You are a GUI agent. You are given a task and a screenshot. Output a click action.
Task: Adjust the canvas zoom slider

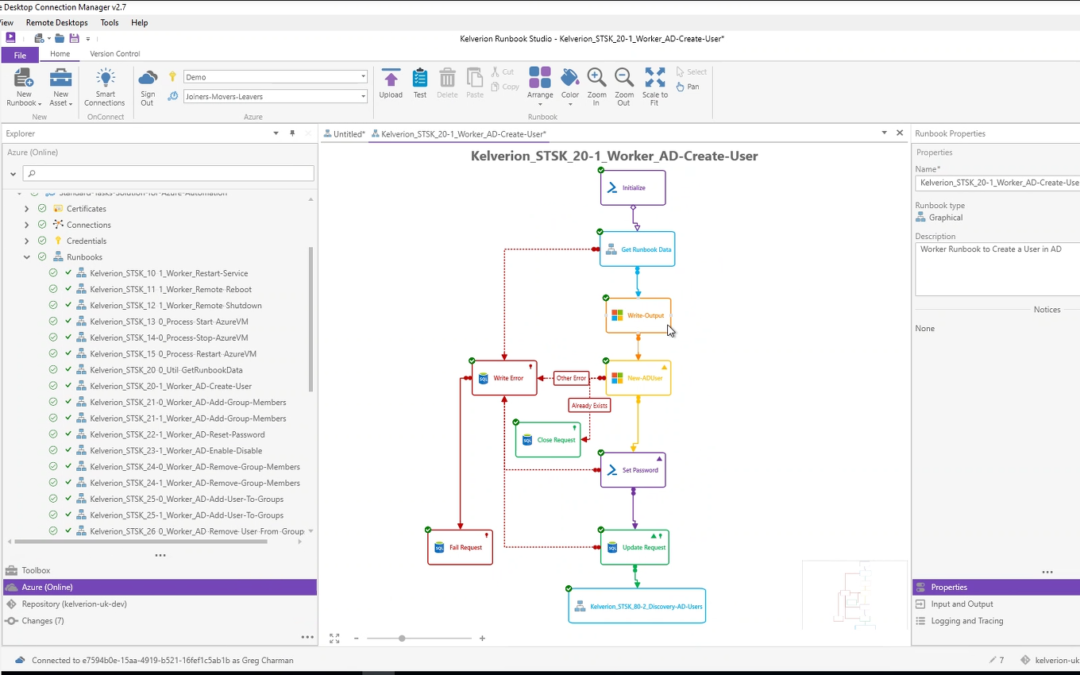pyautogui.click(x=402, y=638)
